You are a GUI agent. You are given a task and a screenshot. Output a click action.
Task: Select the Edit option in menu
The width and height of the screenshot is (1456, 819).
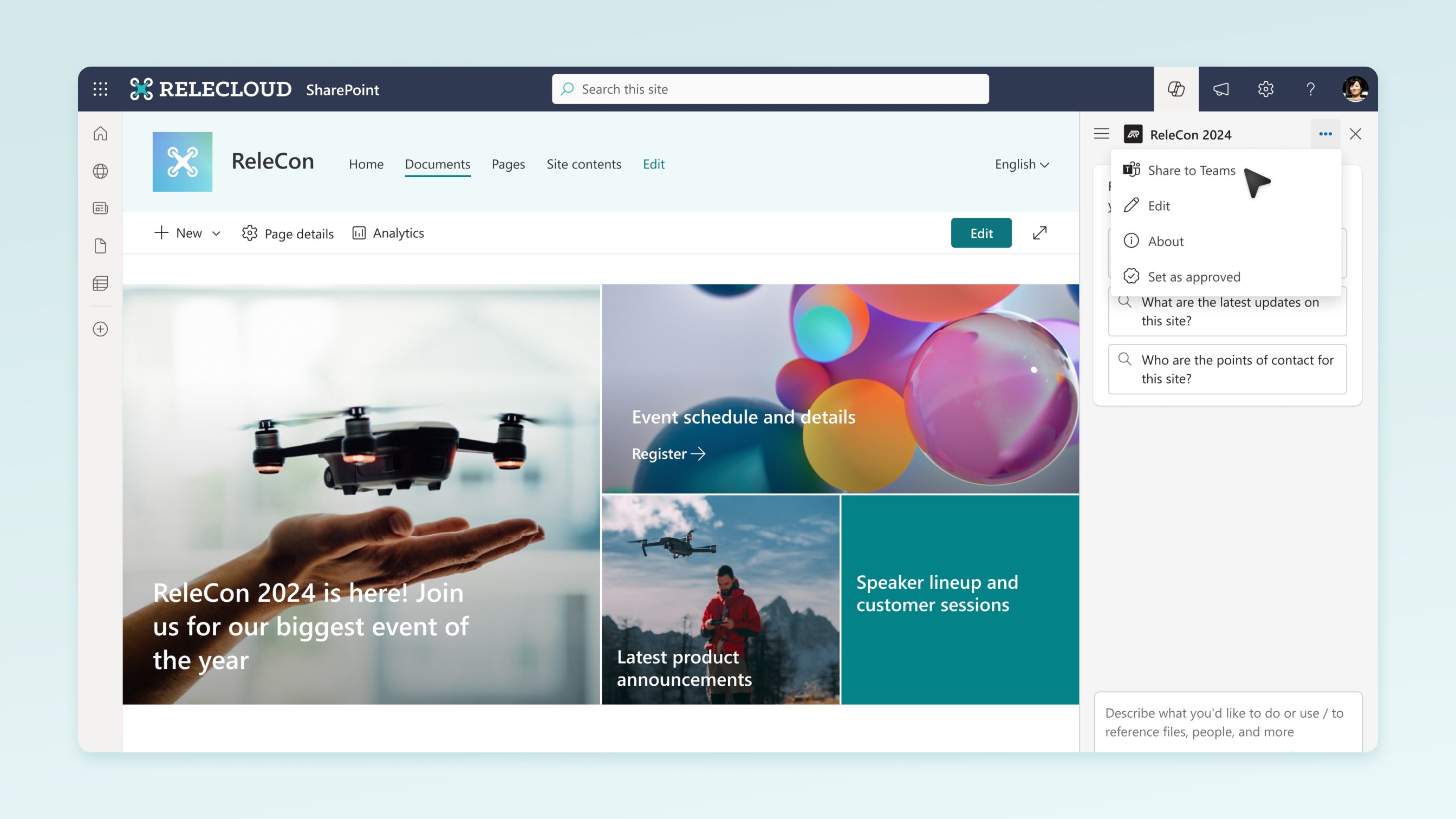coord(1158,205)
